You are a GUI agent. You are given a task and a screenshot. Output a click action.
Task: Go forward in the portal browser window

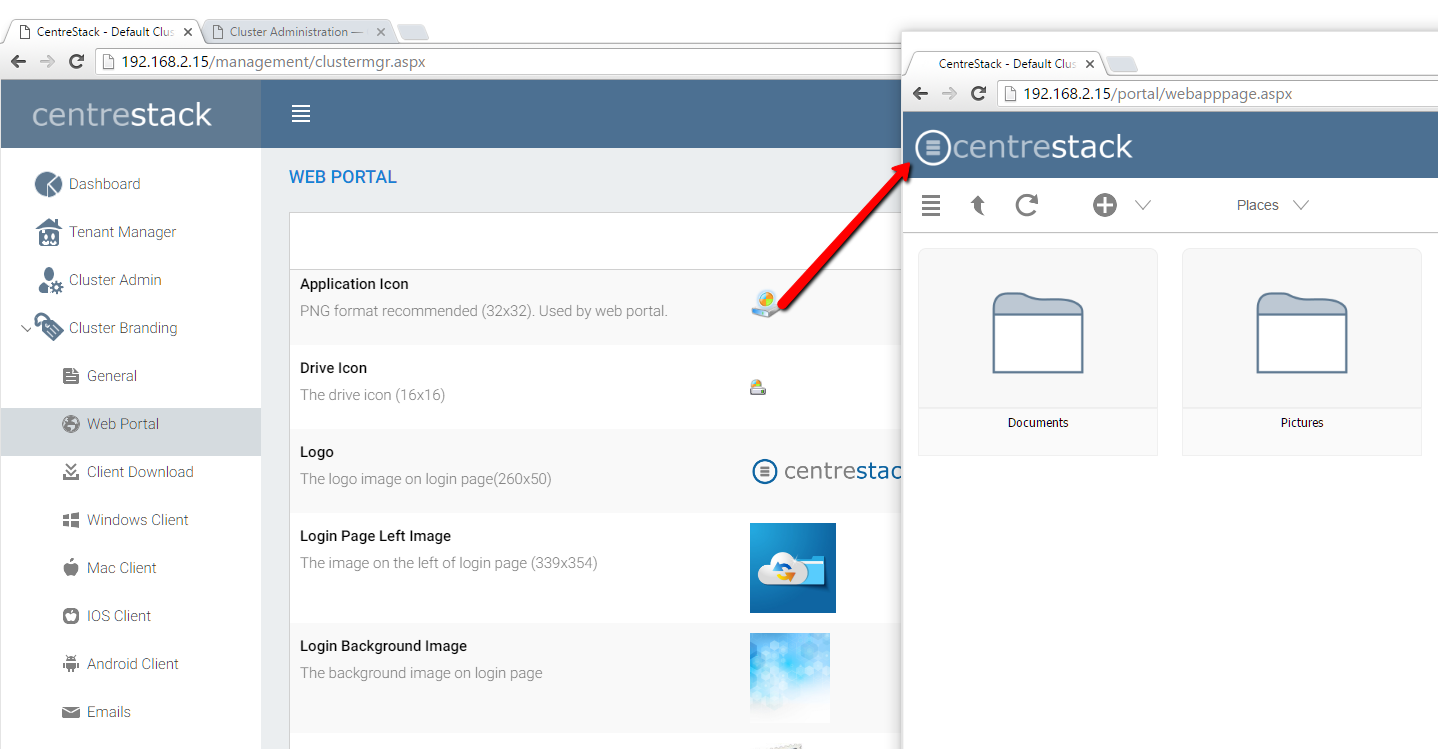pos(950,94)
